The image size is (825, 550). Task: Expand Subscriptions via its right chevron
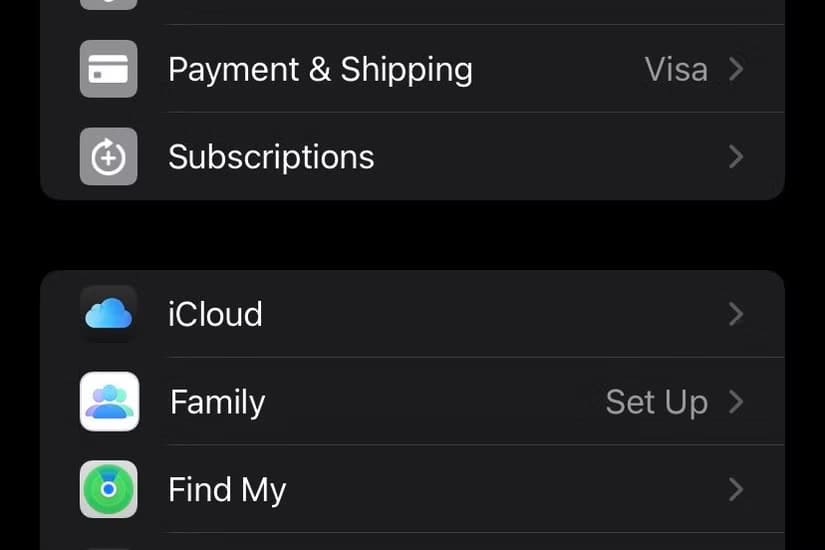tap(736, 156)
